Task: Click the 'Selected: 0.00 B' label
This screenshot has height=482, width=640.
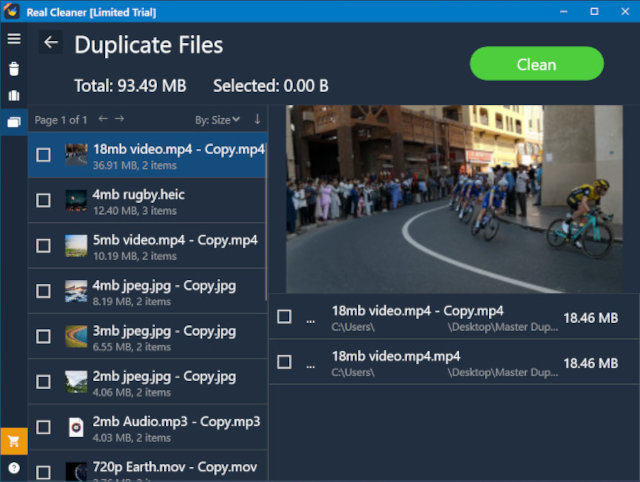Action: (271, 86)
